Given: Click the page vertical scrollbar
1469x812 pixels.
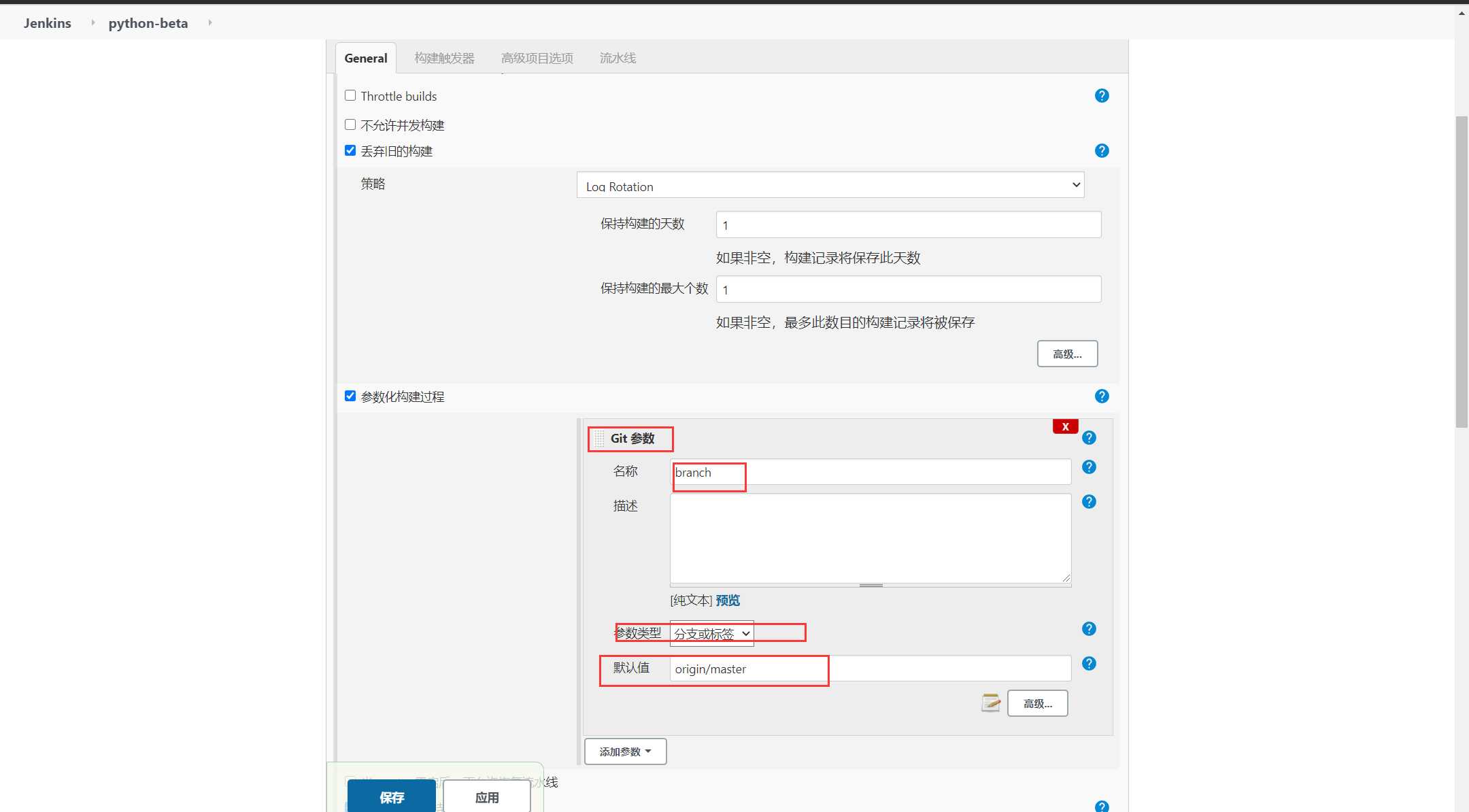Looking at the screenshot, I should [x=1462, y=272].
